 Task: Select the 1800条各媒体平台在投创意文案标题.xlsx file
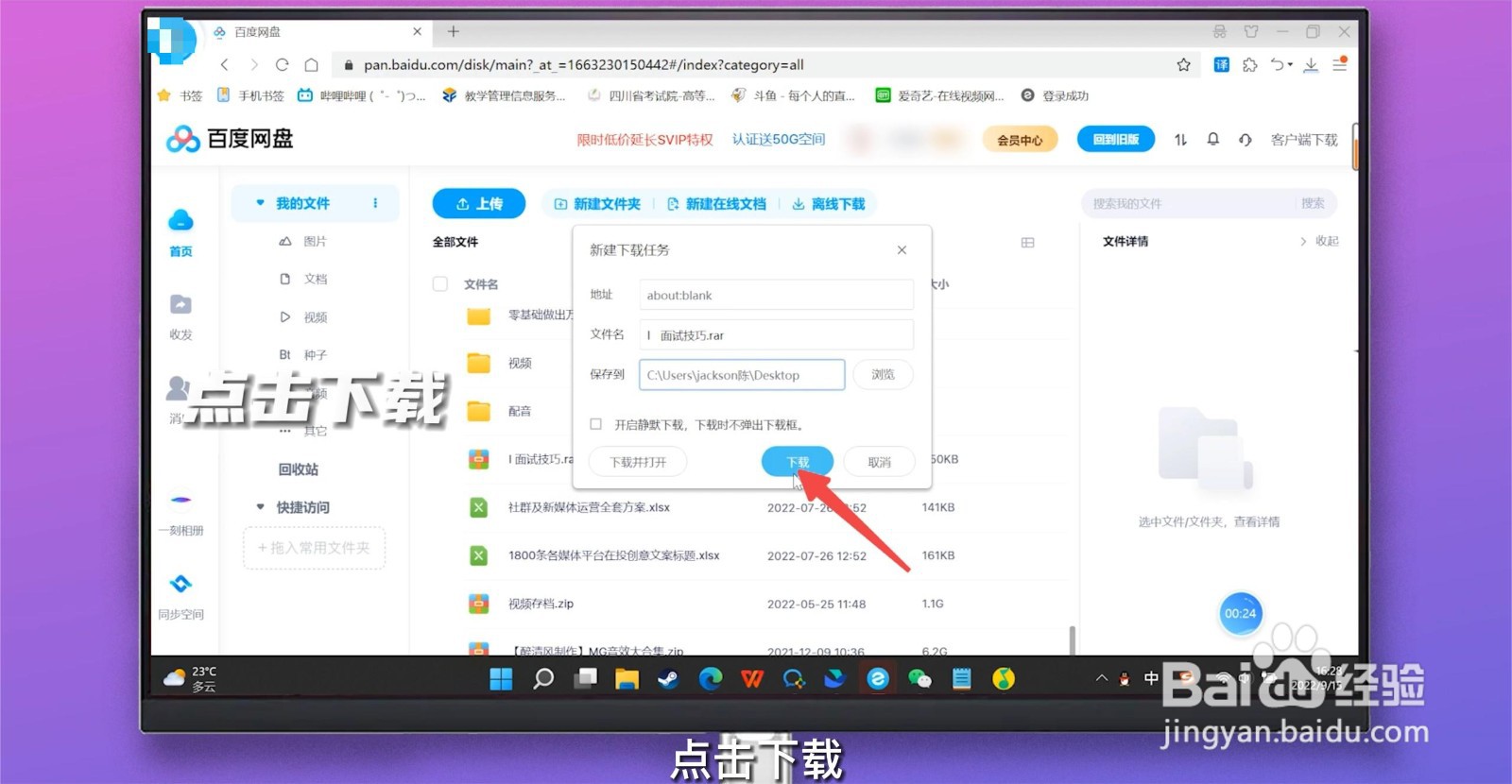(x=613, y=555)
